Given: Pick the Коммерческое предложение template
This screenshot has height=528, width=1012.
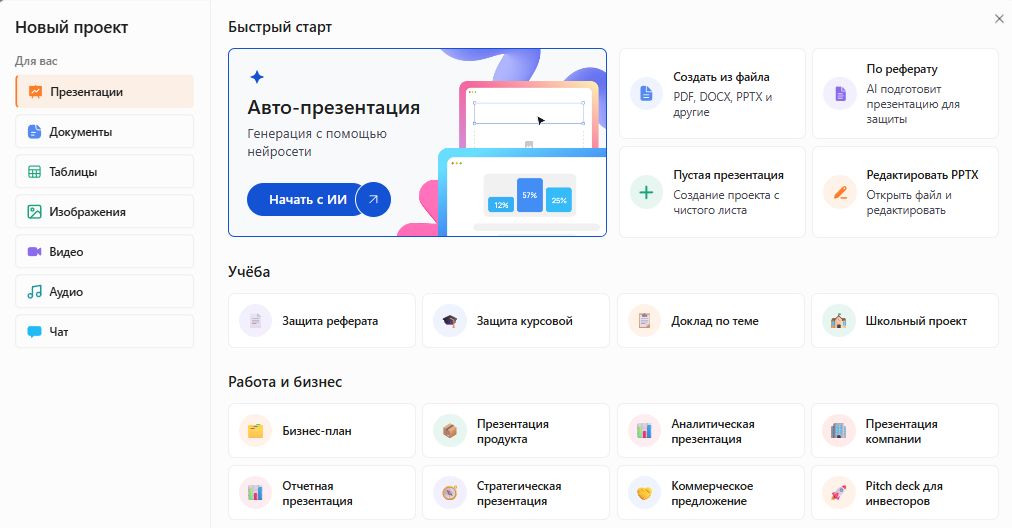Looking at the screenshot, I should coord(711,492).
